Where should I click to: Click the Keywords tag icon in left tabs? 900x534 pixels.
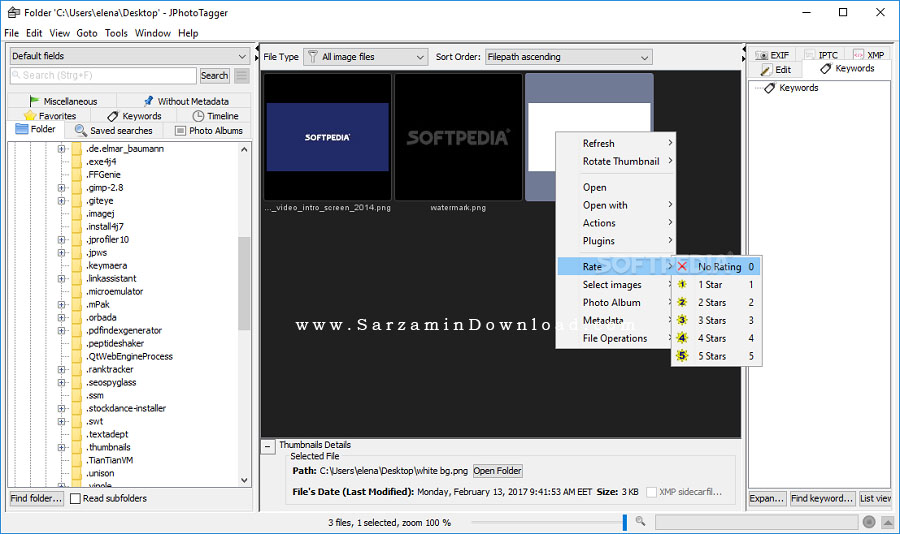click(113, 116)
